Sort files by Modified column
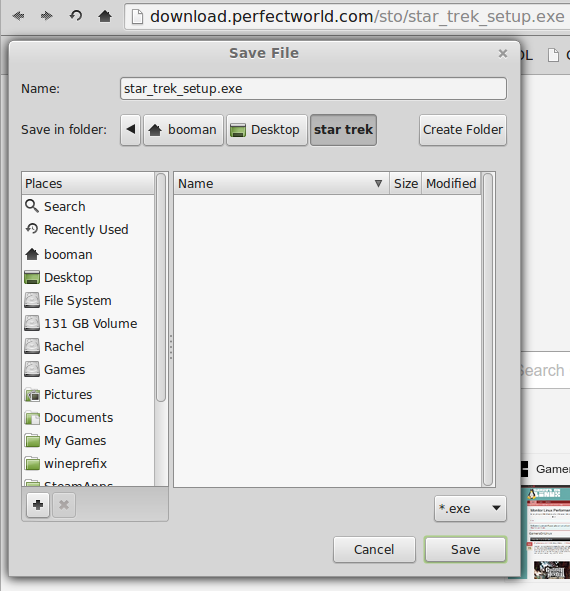Viewport: 570px width, 591px height. pos(451,184)
